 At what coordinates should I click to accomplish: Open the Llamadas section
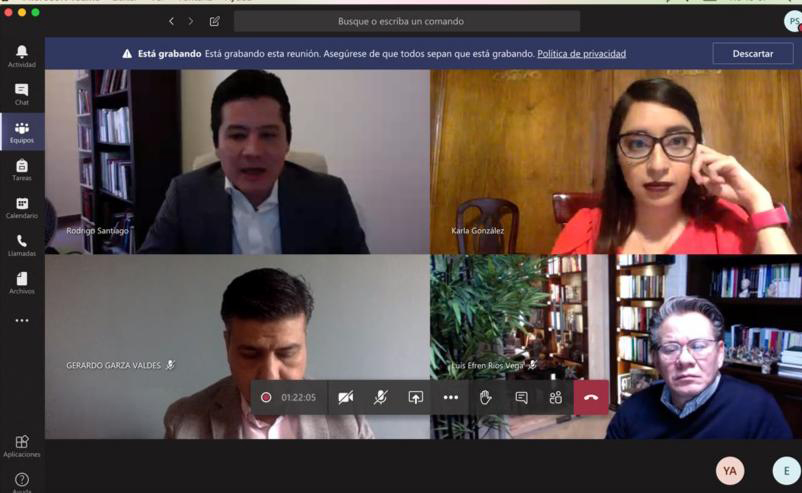click(21, 246)
